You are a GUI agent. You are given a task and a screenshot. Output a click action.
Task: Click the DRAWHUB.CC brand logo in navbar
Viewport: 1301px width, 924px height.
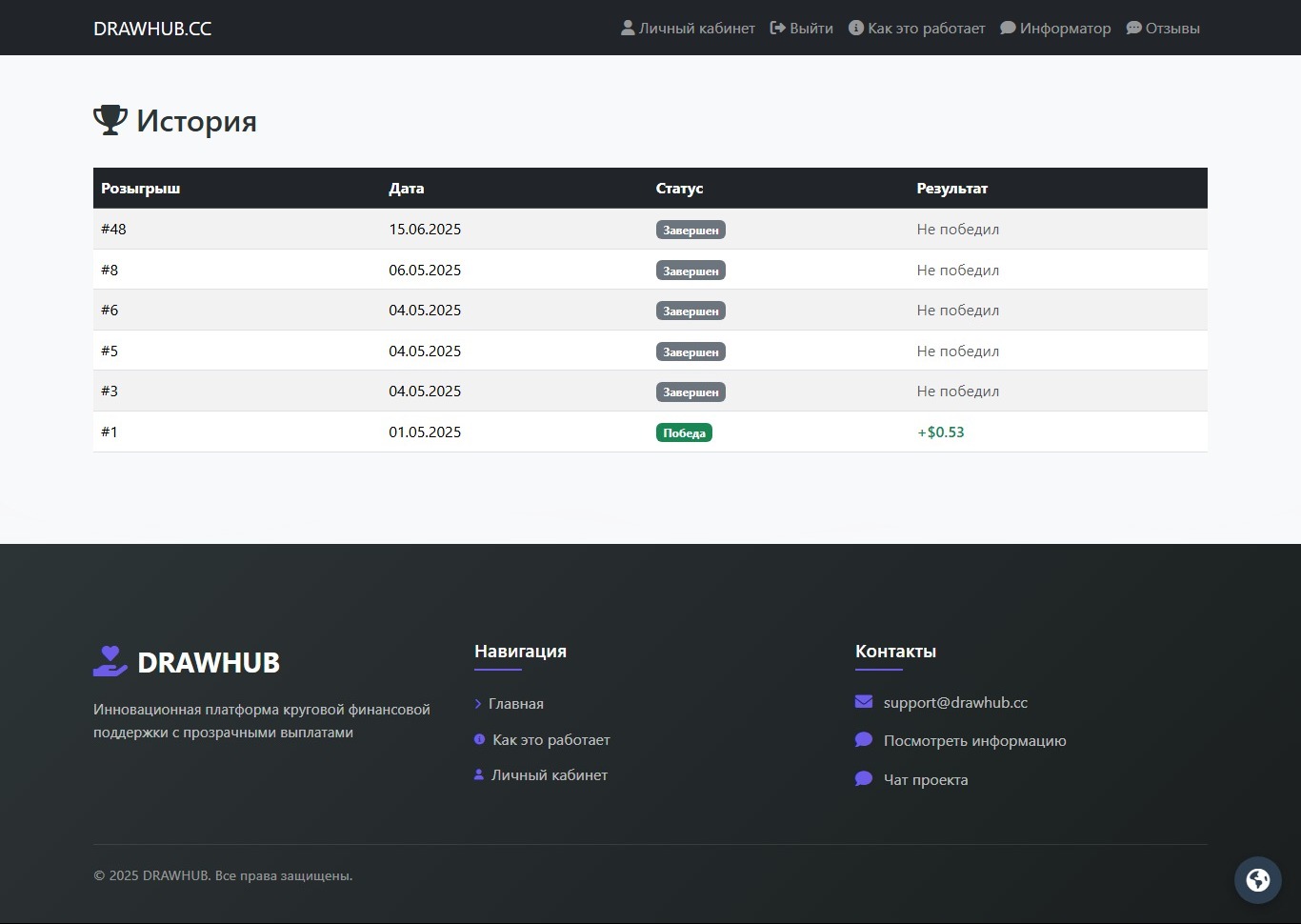point(152,29)
